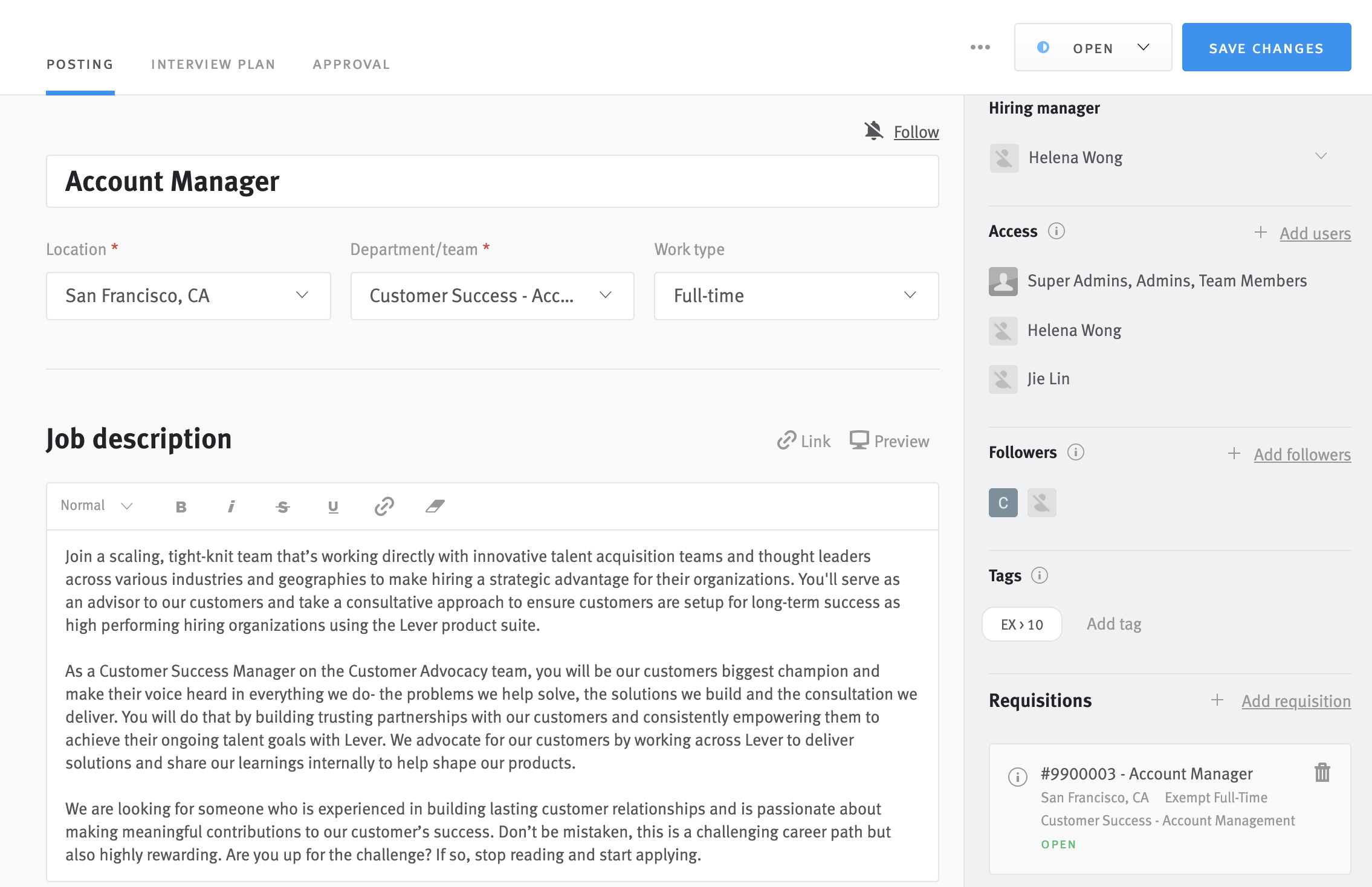The image size is (1372, 887).
Task: Click the grey placeholder follower avatar
Action: click(1042, 503)
